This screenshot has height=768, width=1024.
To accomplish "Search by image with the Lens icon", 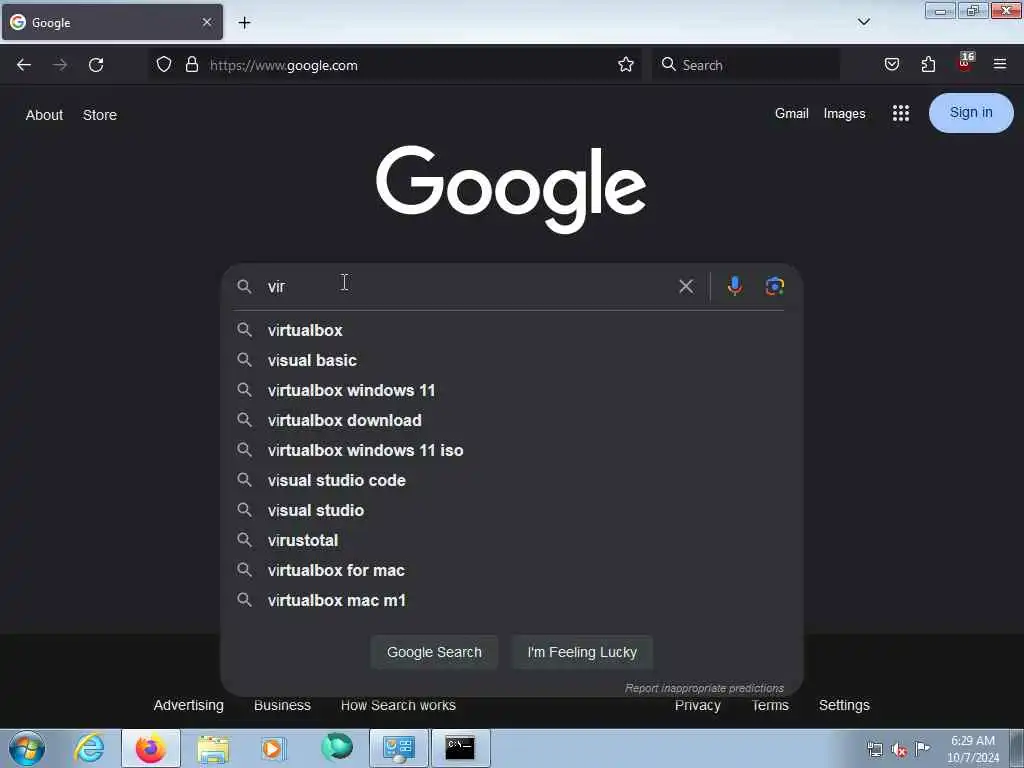I will [x=775, y=286].
